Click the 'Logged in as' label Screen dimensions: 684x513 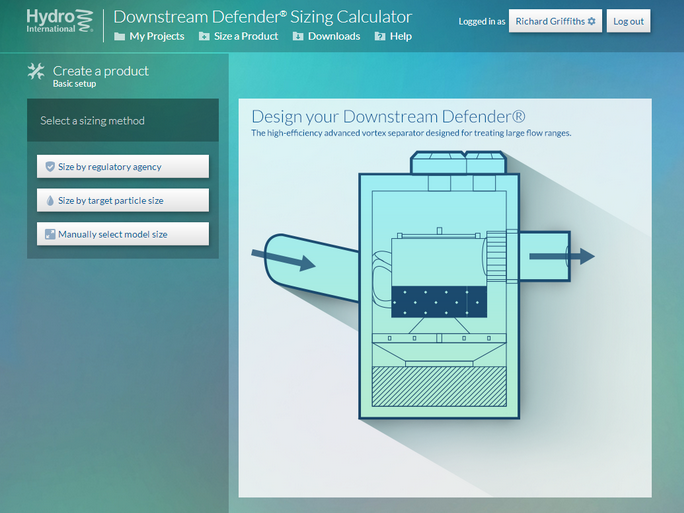click(482, 21)
